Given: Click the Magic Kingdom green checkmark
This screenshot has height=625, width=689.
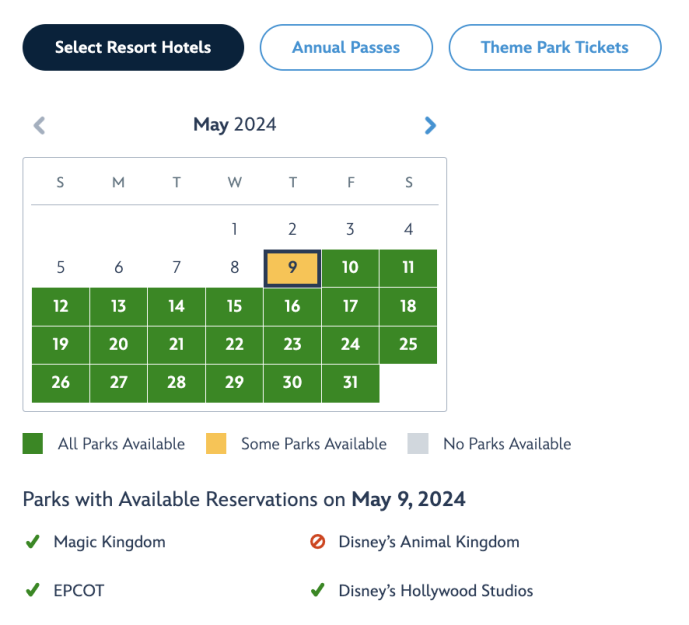Looking at the screenshot, I should [33, 541].
